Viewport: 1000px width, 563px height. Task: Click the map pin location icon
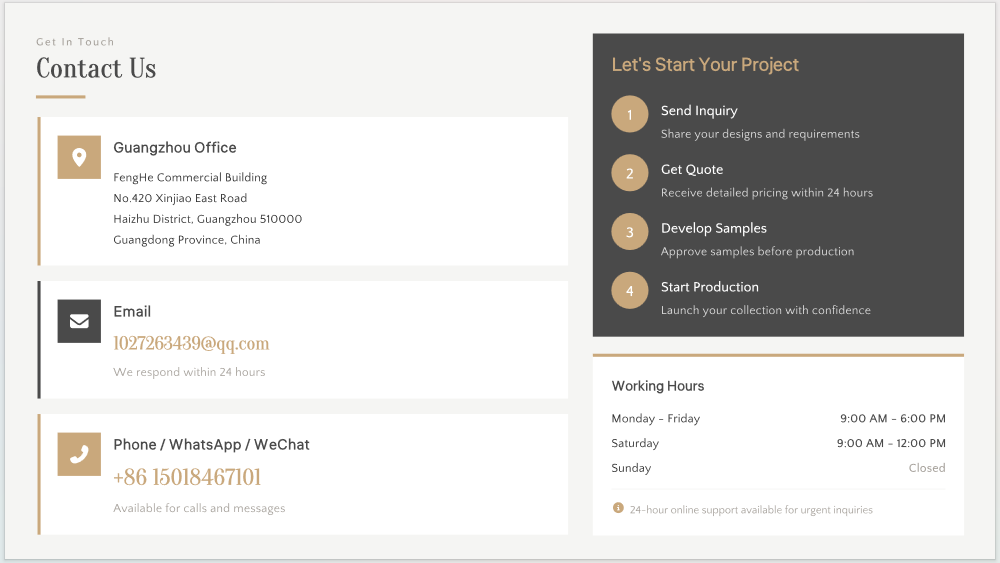click(x=79, y=157)
